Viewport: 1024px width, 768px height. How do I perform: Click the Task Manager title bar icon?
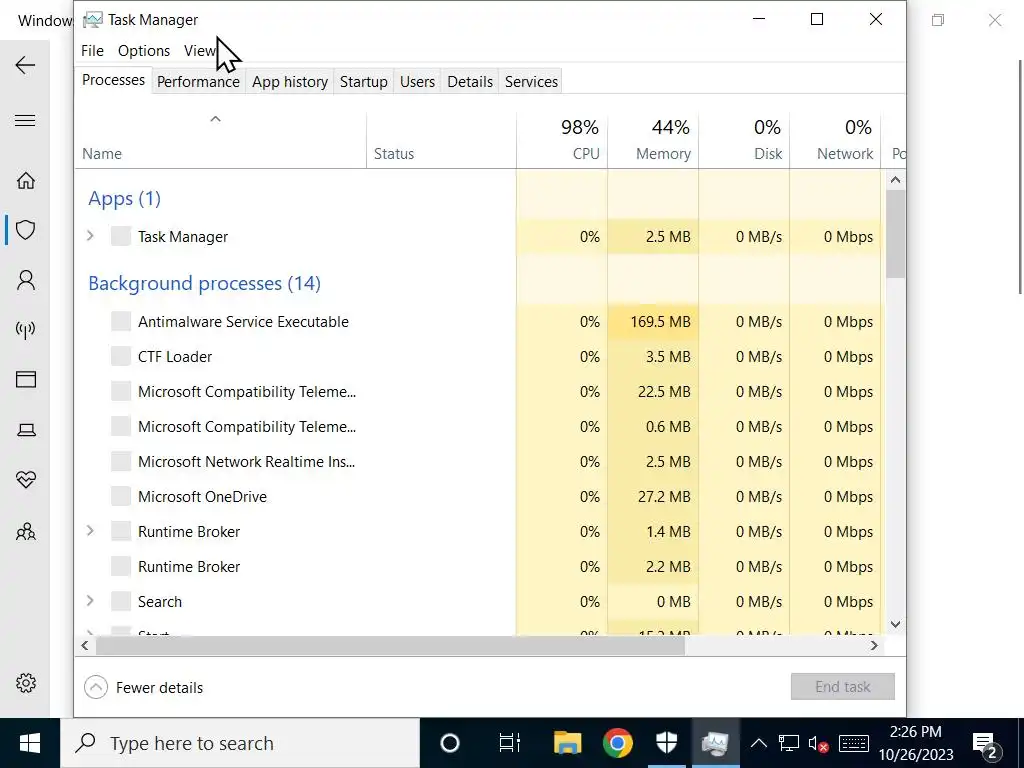pyautogui.click(x=93, y=20)
